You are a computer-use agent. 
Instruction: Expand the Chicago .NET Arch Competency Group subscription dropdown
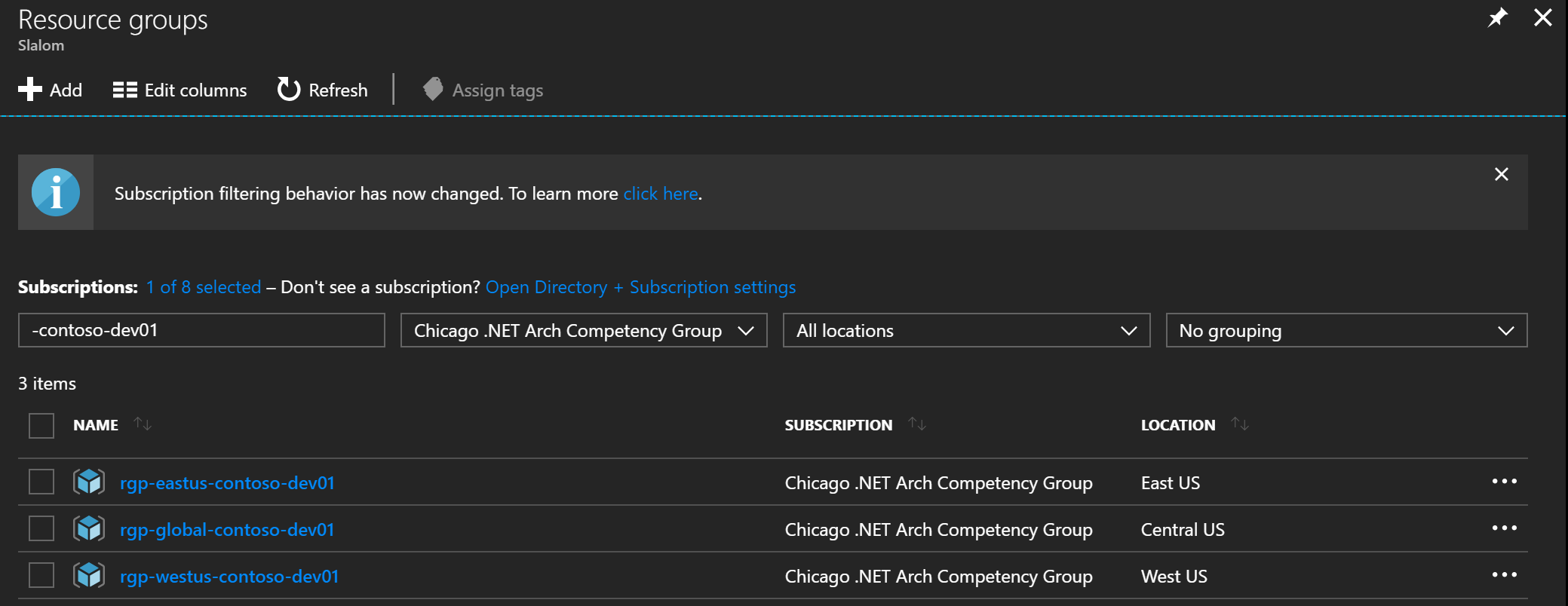pyautogui.click(x=584, y=330)
